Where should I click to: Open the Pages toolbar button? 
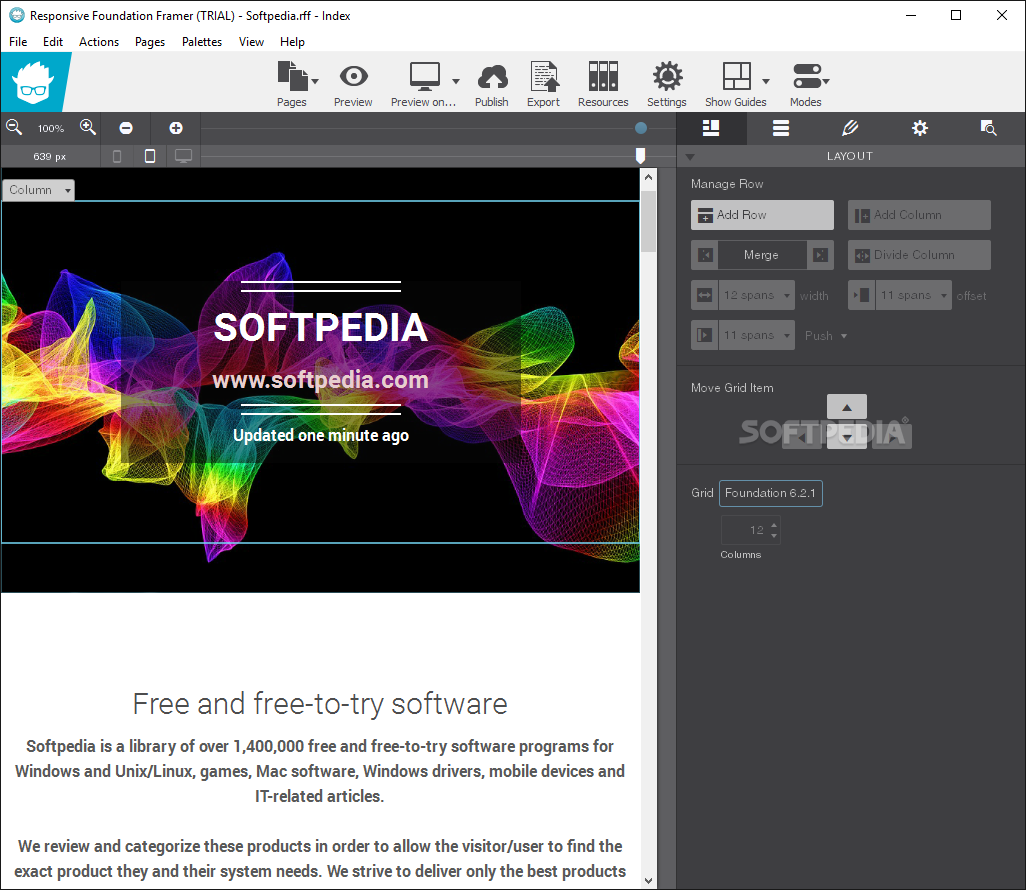[292, 84]
